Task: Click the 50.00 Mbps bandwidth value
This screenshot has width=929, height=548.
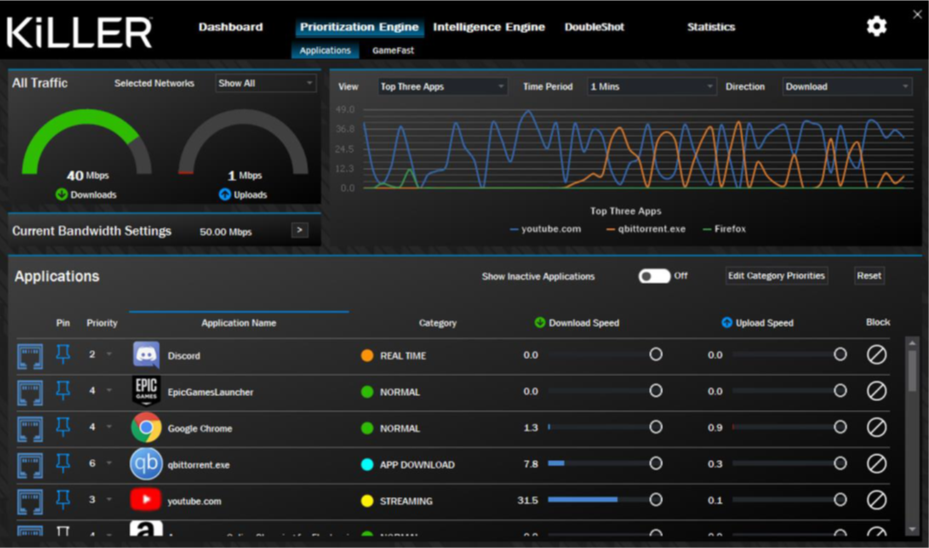Action: 226,232
